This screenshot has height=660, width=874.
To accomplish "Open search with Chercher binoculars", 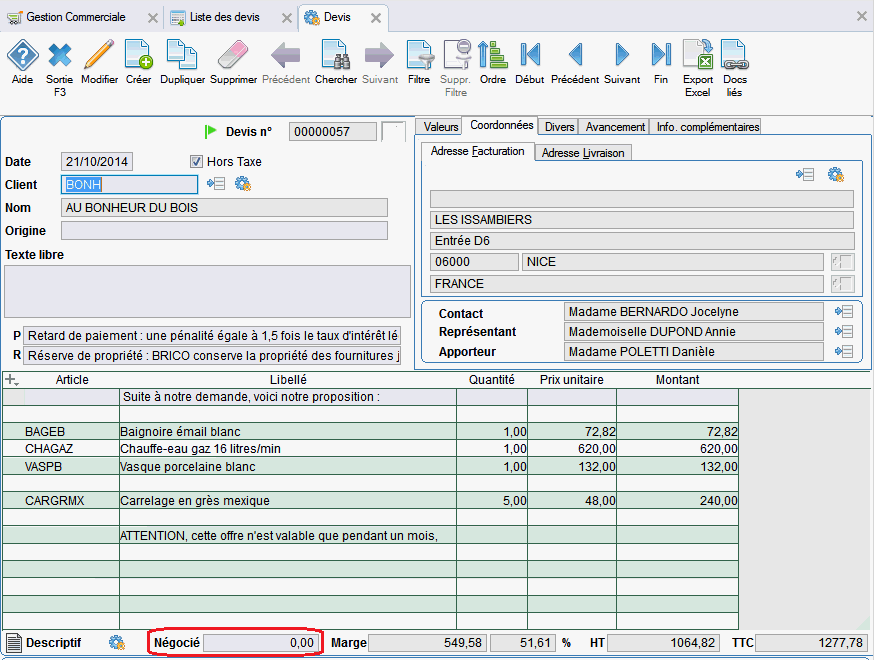I will click(x=335, y=60).
